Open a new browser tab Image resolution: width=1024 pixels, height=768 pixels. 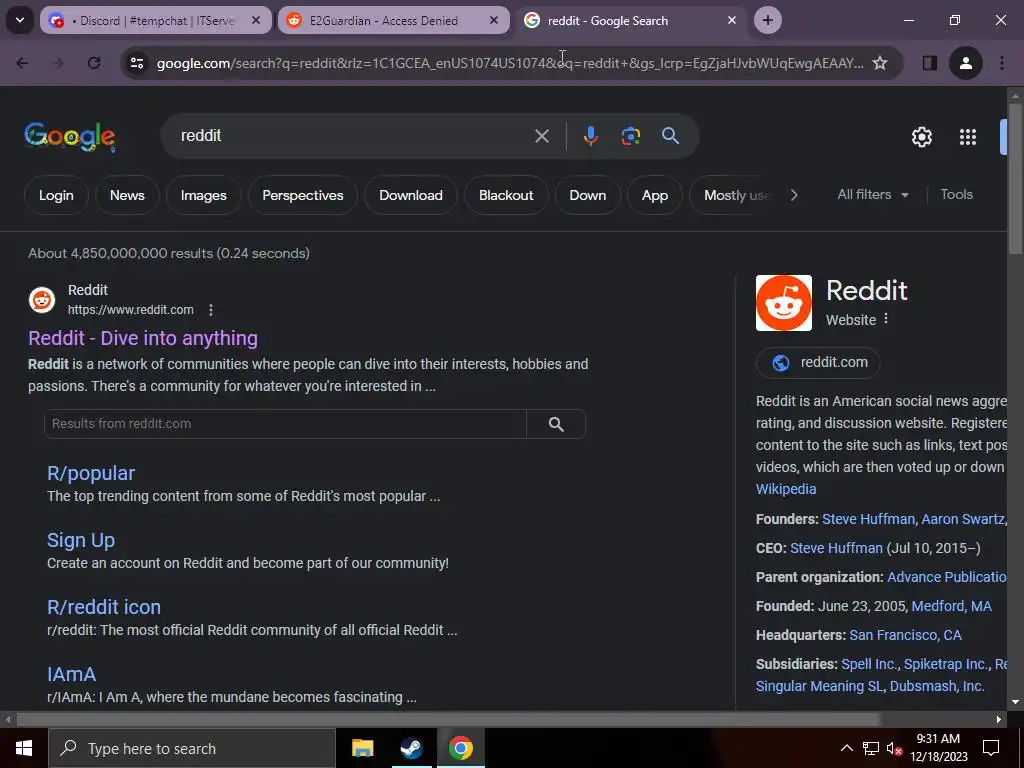[x=767, y=20]
